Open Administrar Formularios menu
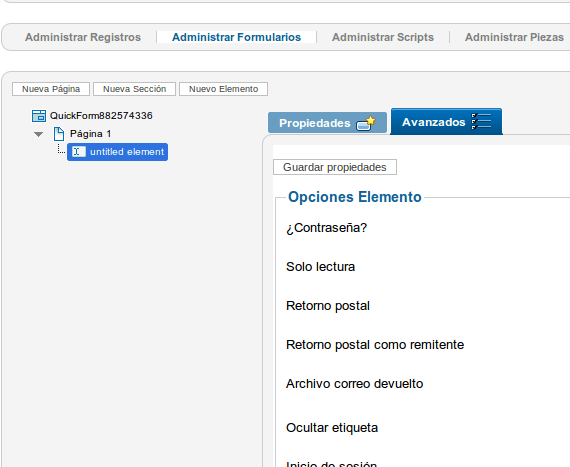The width and height of the screenshot is (570, 467). (x=236, y=37)
